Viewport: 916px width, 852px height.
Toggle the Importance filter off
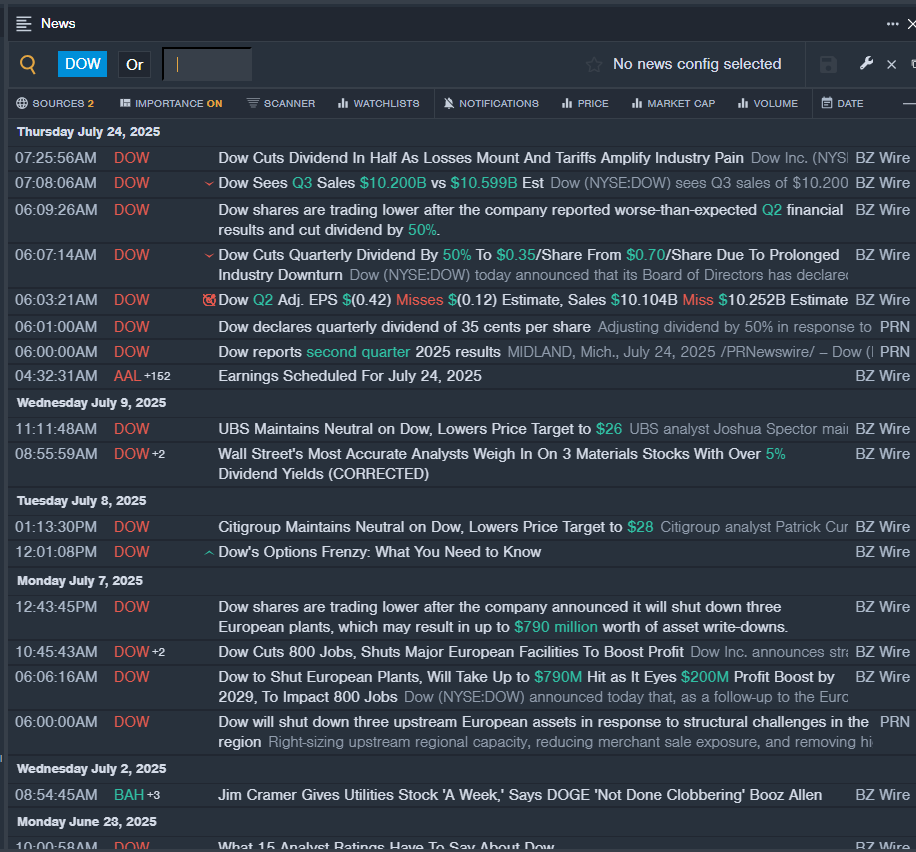(171, 103)
